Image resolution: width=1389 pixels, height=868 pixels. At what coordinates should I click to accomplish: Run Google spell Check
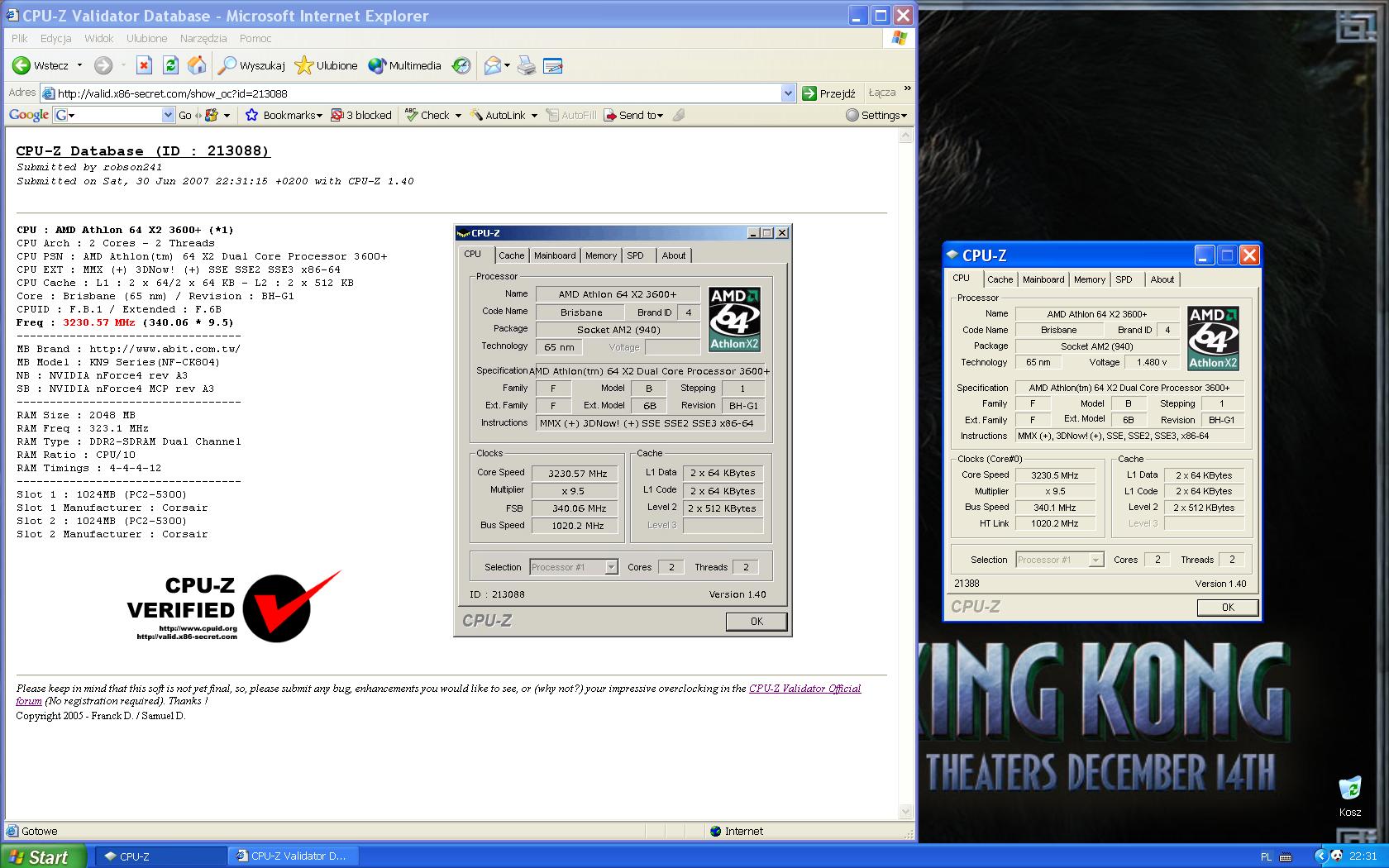pos(427,115)
